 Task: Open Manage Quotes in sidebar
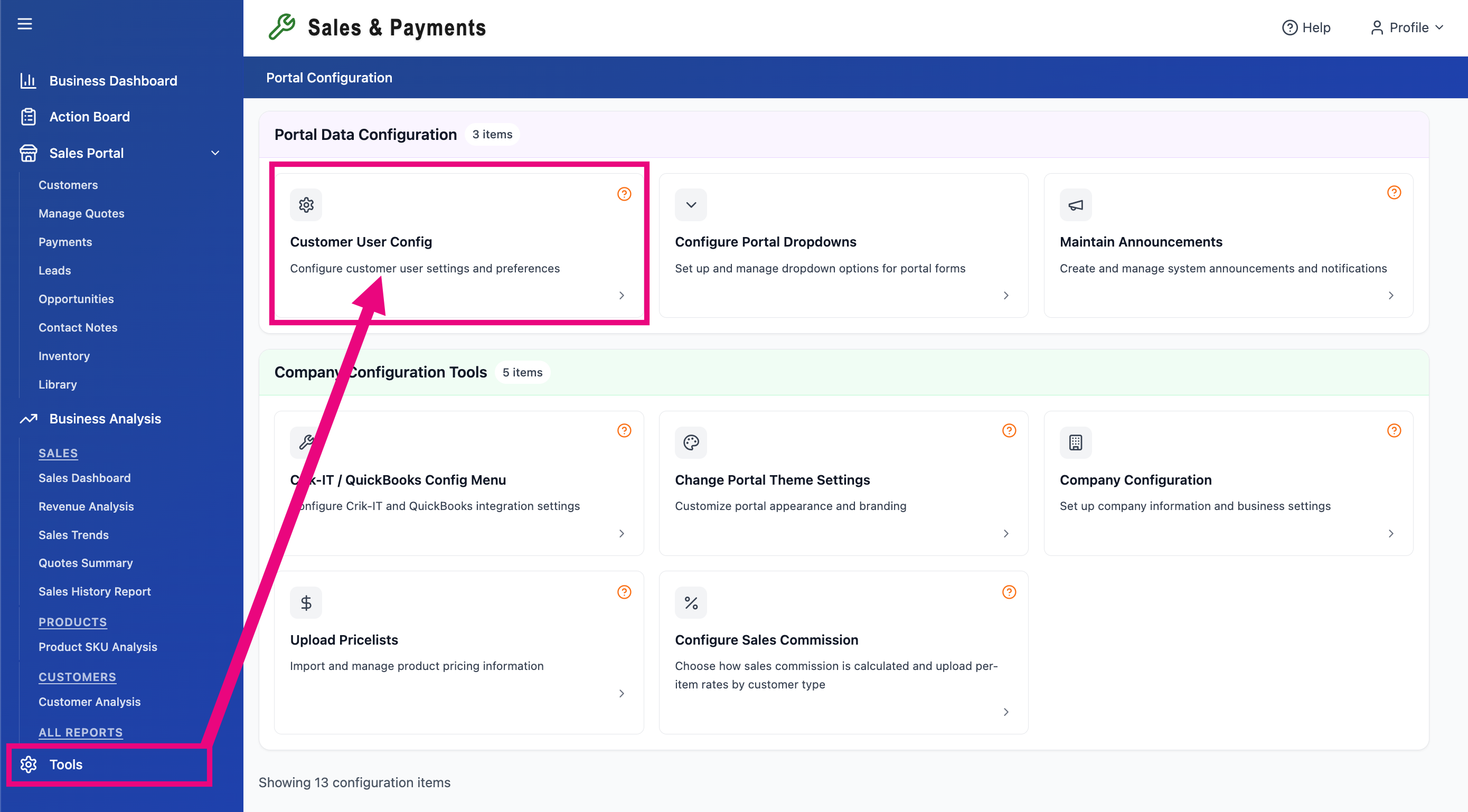click(x=81, y=213)
